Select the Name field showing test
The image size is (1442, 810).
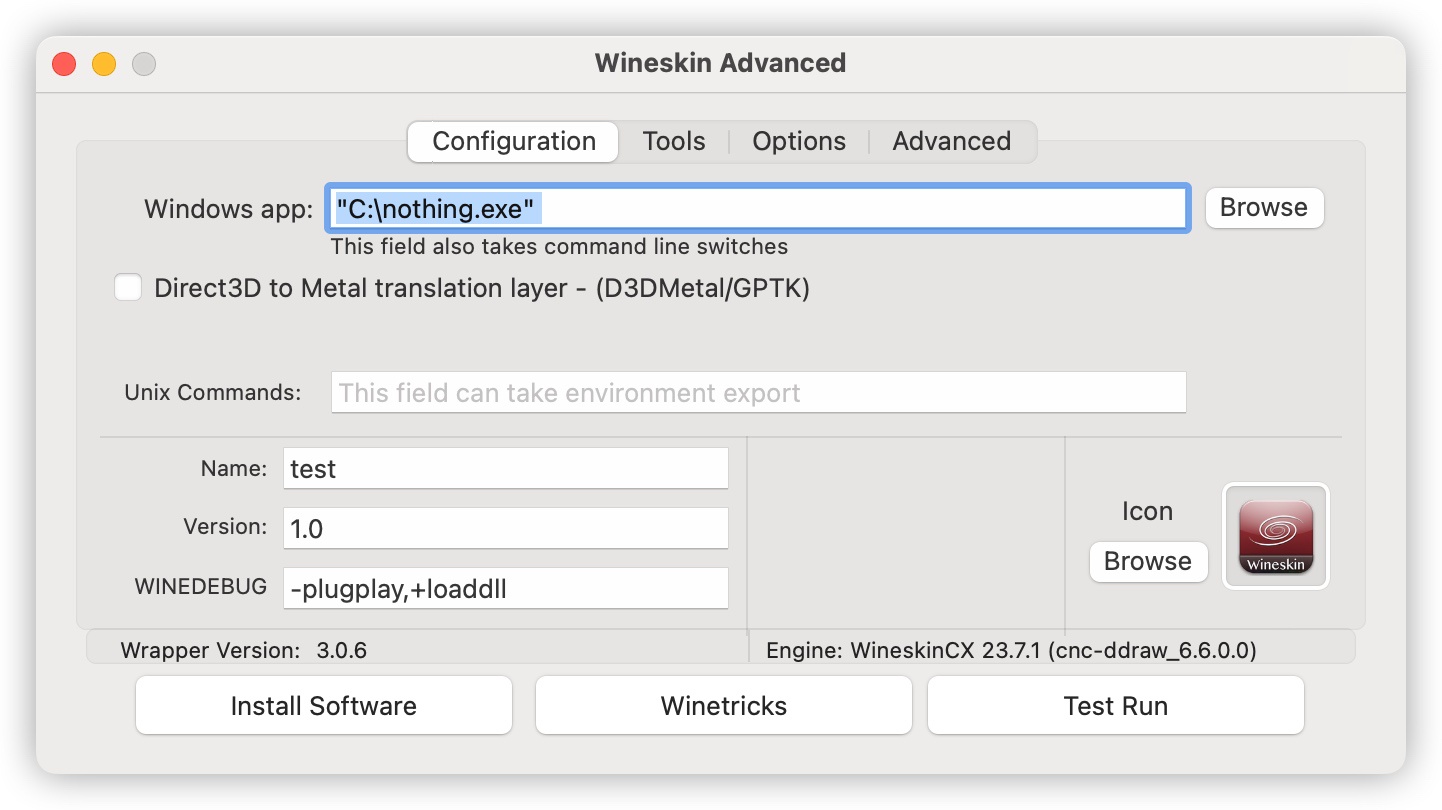tap(505, 467)
